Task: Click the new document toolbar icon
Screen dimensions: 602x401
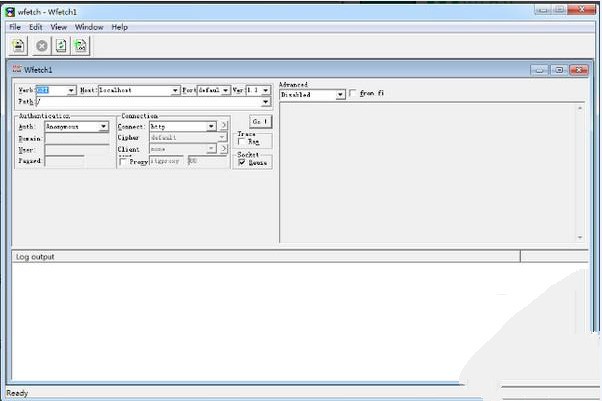Action: click(18, 46)
